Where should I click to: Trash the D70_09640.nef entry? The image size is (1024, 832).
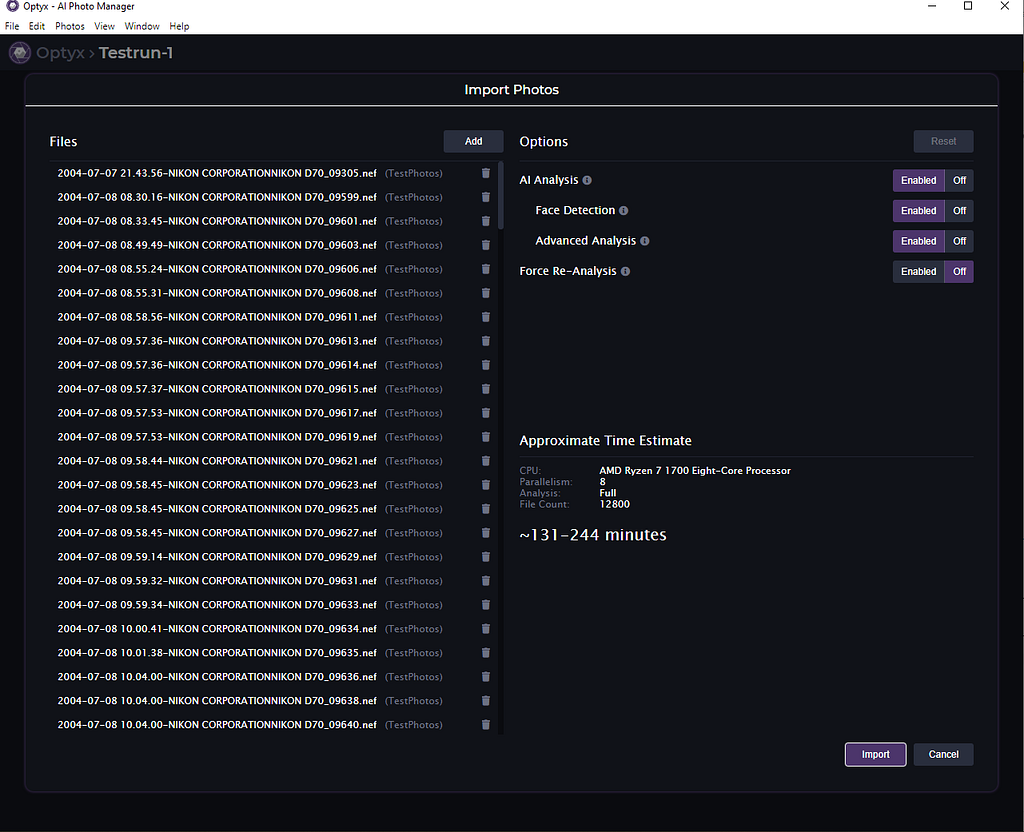coord(485,724)
